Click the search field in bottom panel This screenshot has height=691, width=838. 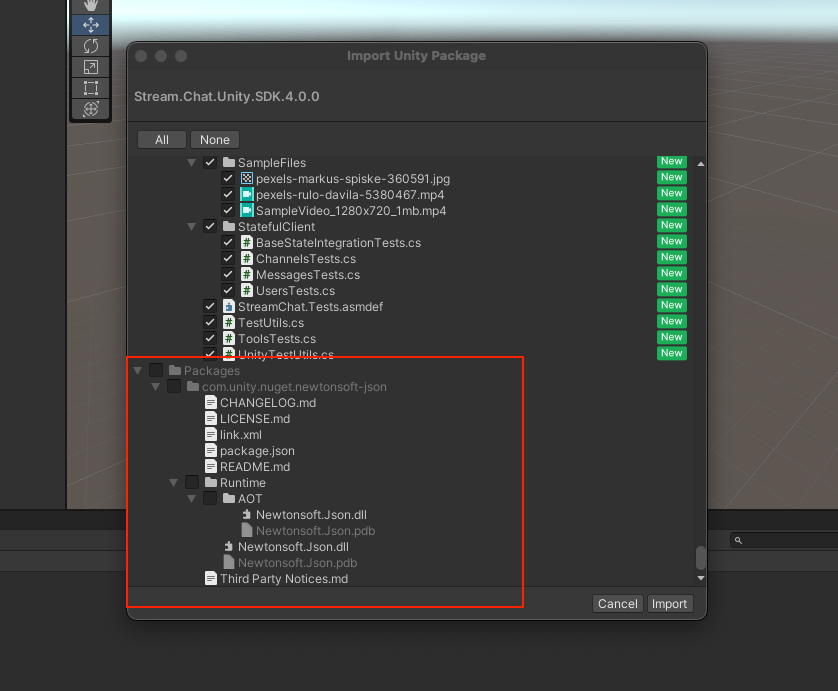click(x=783, y=540)
